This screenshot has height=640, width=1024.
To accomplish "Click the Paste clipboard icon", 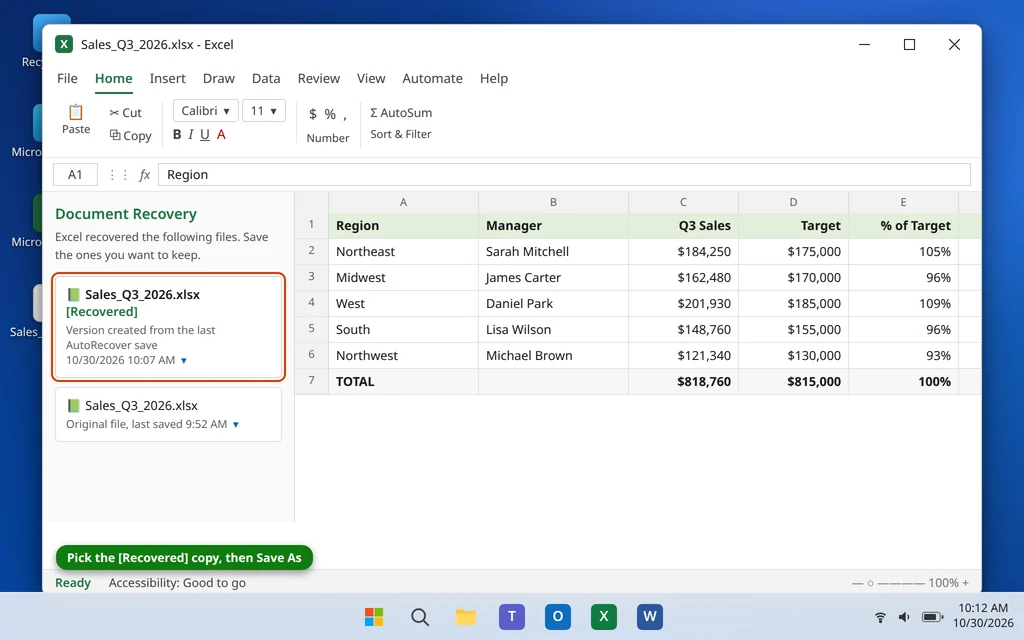I will click(x=76, y=112).
